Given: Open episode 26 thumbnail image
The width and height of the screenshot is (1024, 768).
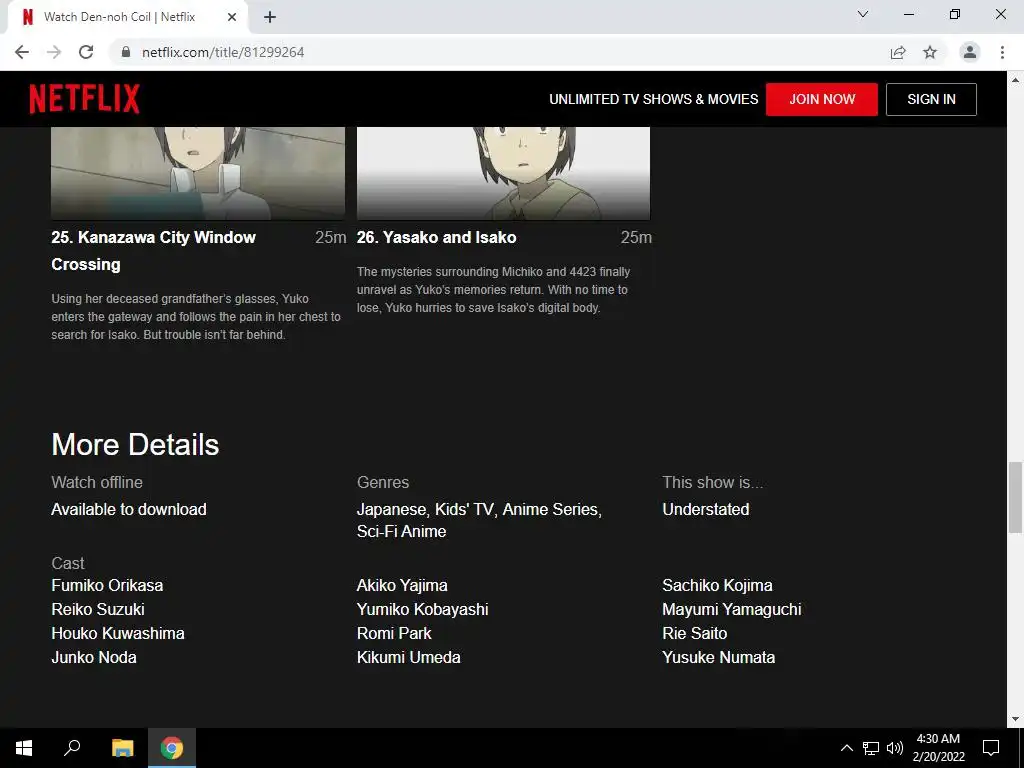Looking at the screenshot, I should click(504, 173).
